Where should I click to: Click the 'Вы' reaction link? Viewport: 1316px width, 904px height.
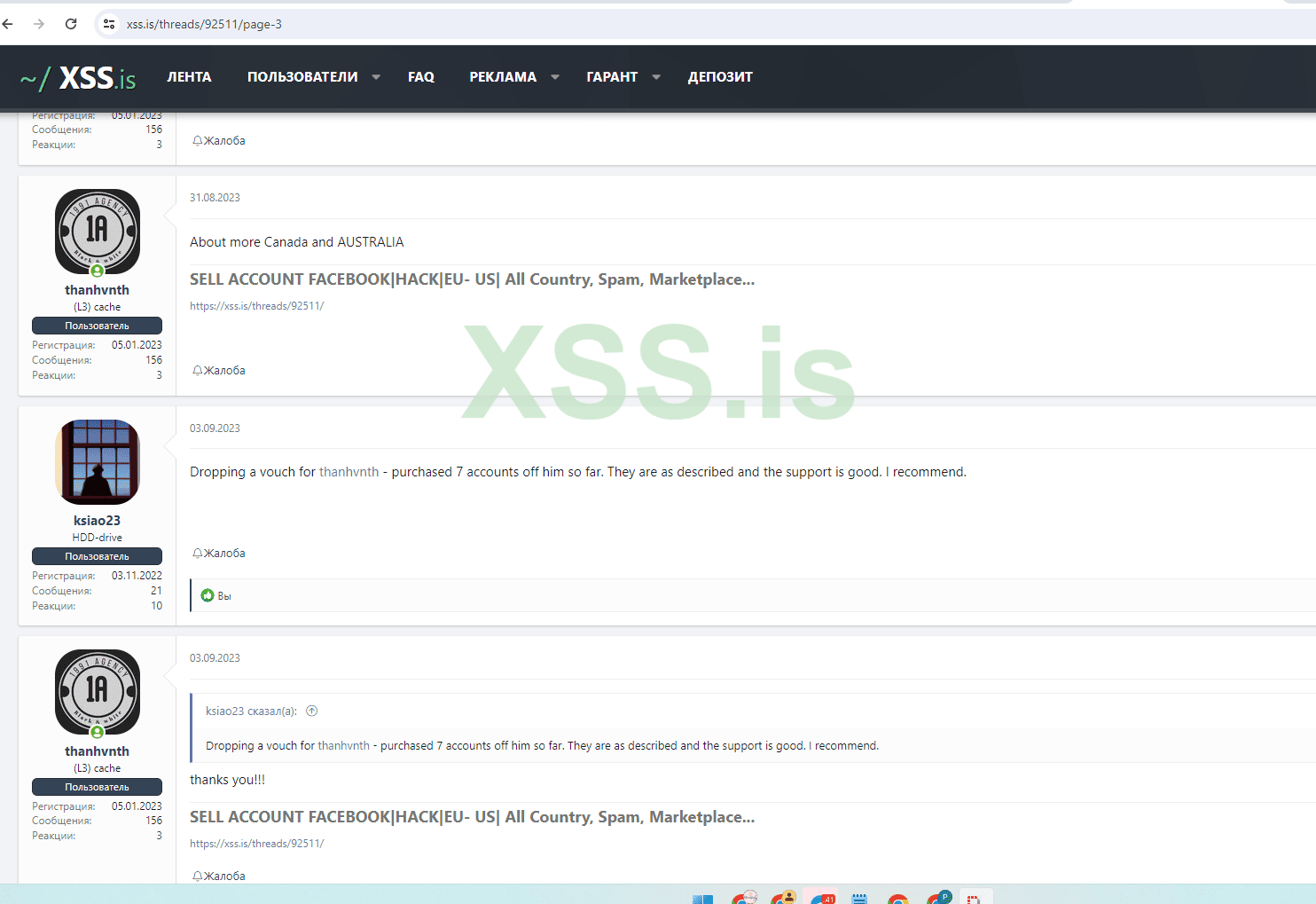(x=224, y=596)
